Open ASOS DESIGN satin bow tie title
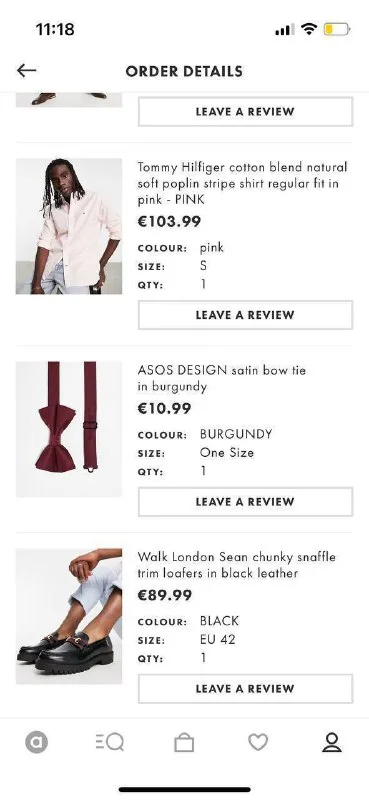The image size is (369, 800). 222,378
